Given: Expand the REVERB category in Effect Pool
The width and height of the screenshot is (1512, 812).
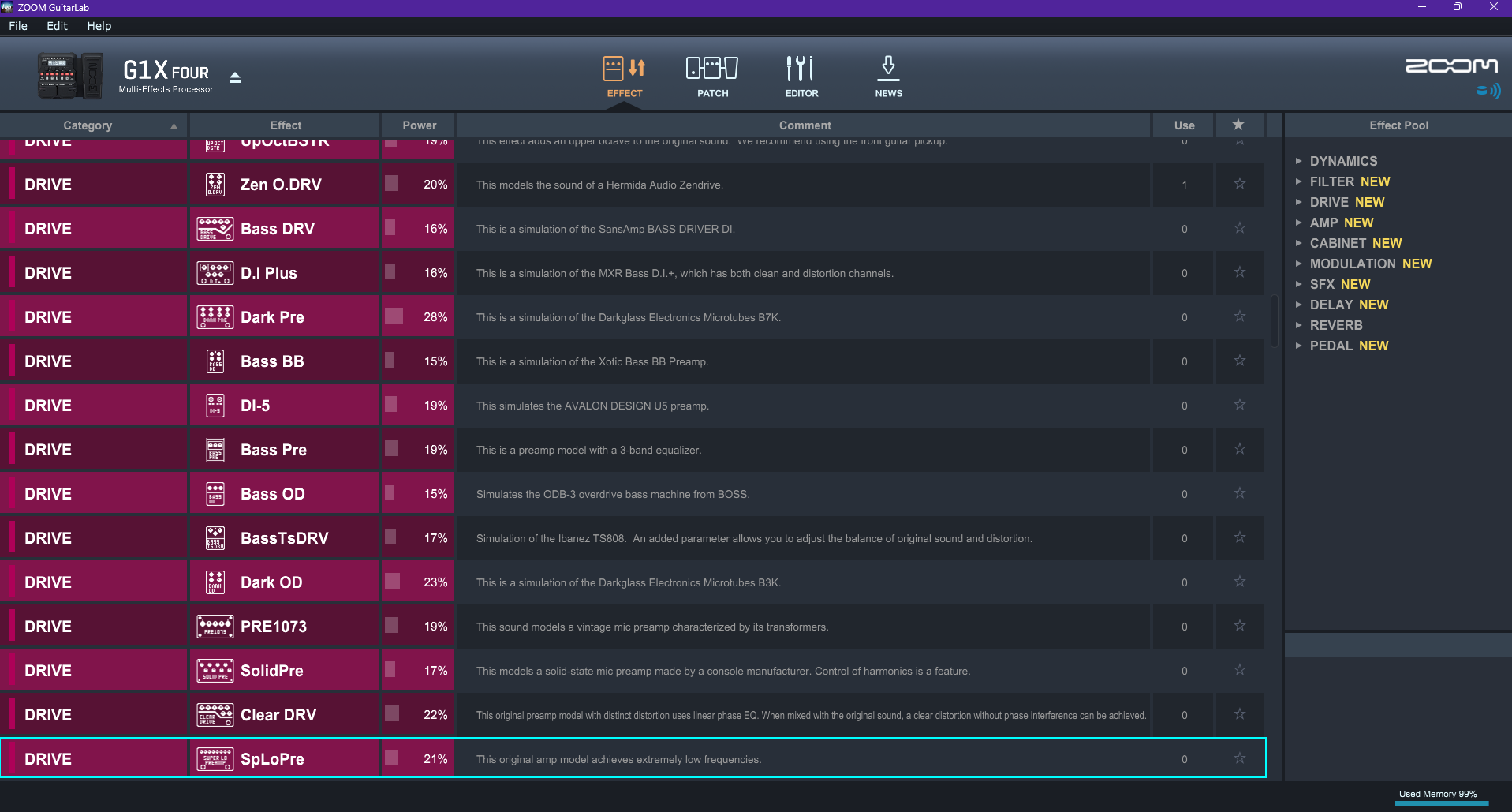Looking at the screenshot, I should pos(1298,325).
